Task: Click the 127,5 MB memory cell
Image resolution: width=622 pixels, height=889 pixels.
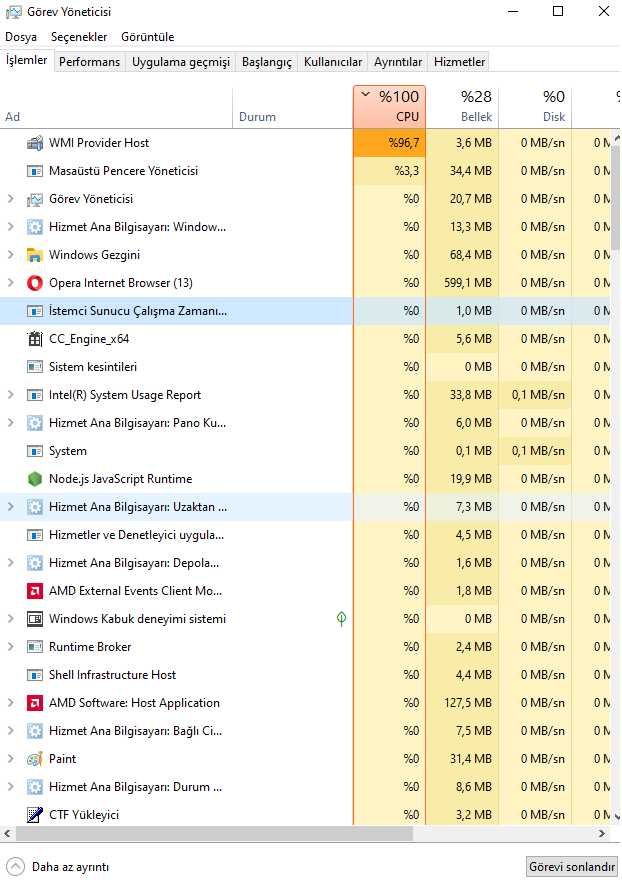Action: coord(462,703)
